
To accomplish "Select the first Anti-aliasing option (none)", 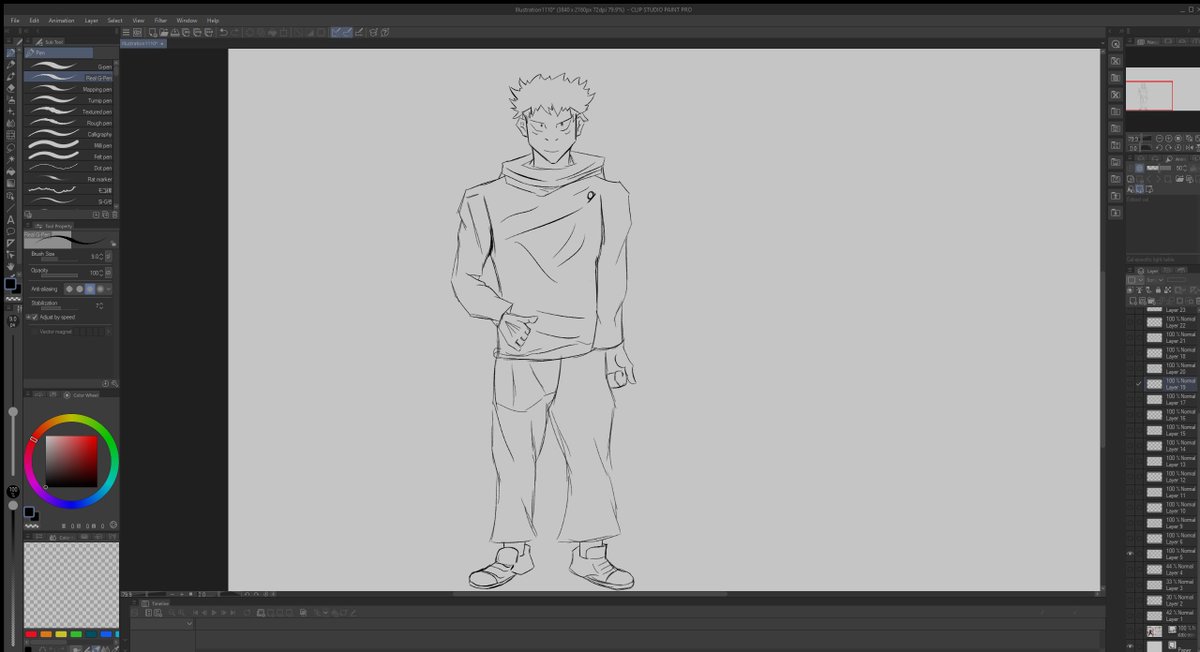I will (69, 289).
